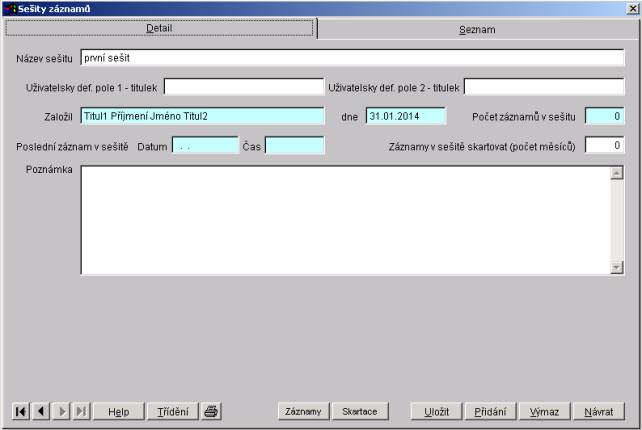
Task: Open Help button
Action: click(x=119, y=411)
